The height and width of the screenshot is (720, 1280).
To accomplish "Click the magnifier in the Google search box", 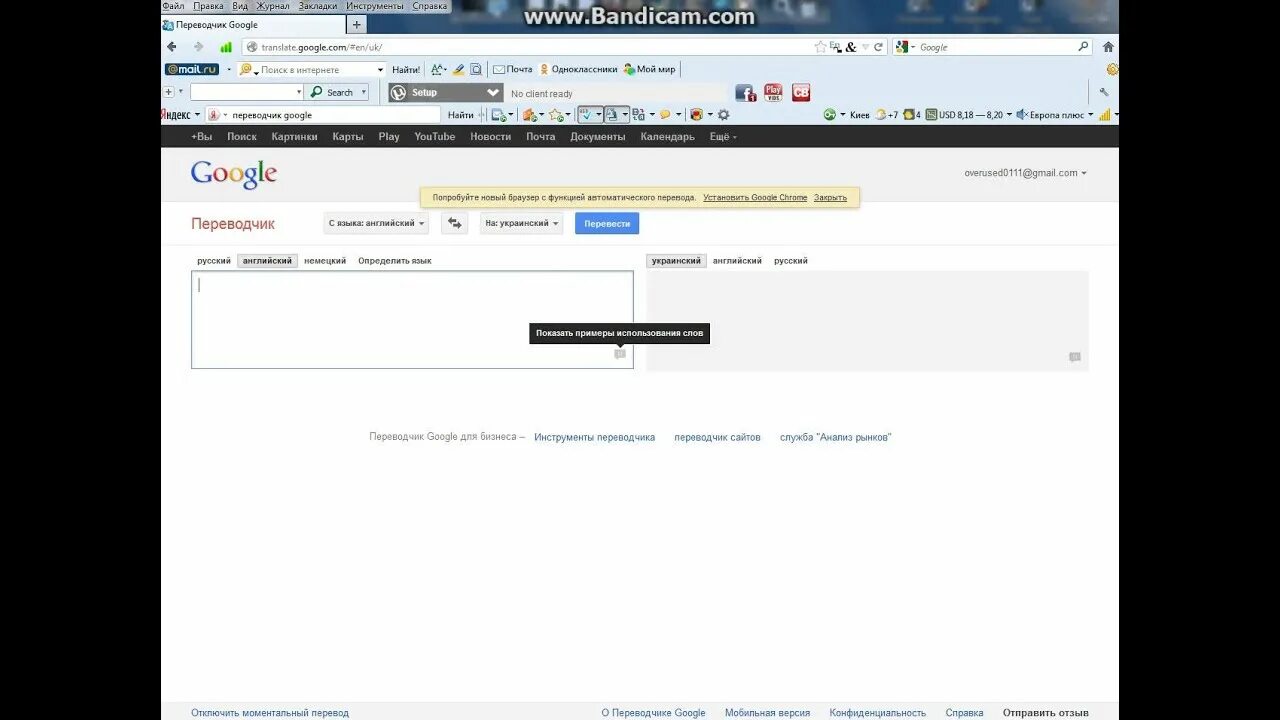I will click(x=1083, y=47).
